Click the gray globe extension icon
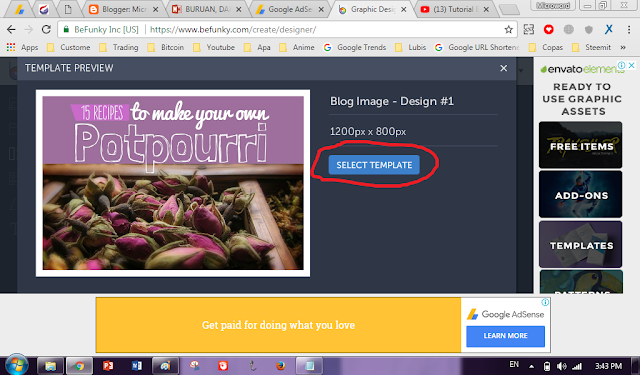 [569, 29]
